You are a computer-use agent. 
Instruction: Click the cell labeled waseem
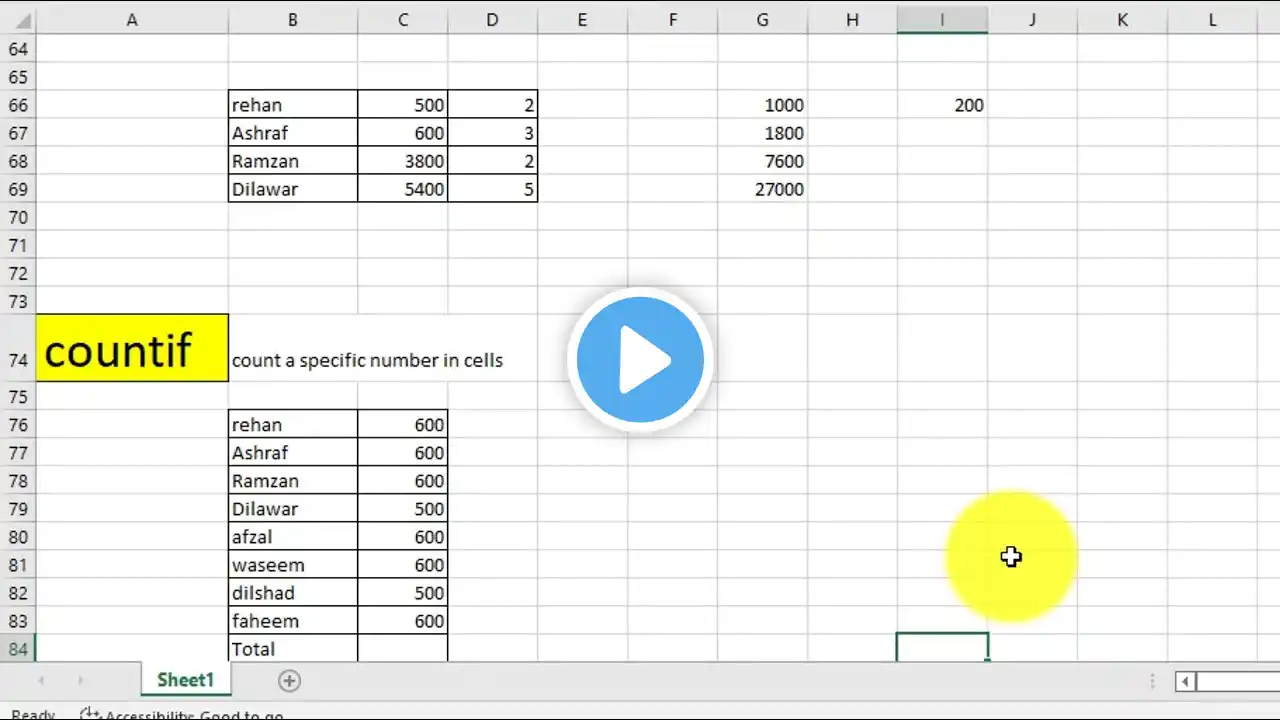[x=293, y=565]
